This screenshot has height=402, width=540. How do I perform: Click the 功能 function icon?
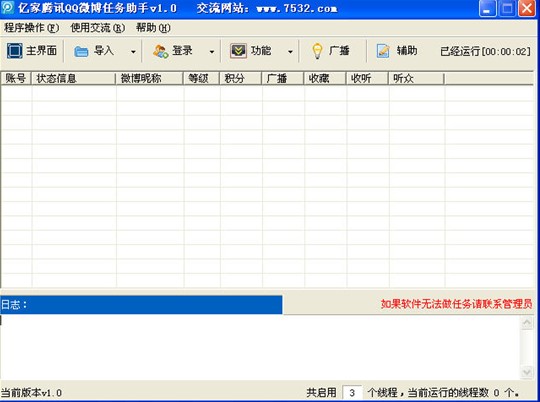238,51
